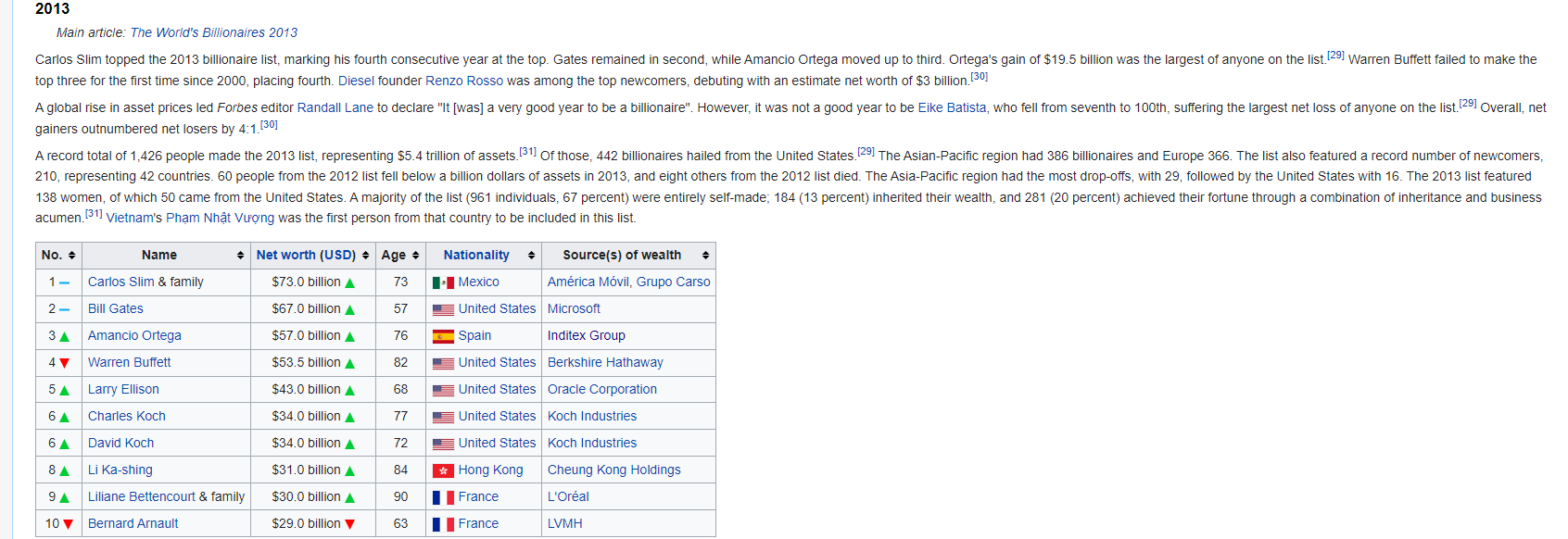
Task: Open citation [31] after 'trillion of assets'
Action: coord(527,152)
